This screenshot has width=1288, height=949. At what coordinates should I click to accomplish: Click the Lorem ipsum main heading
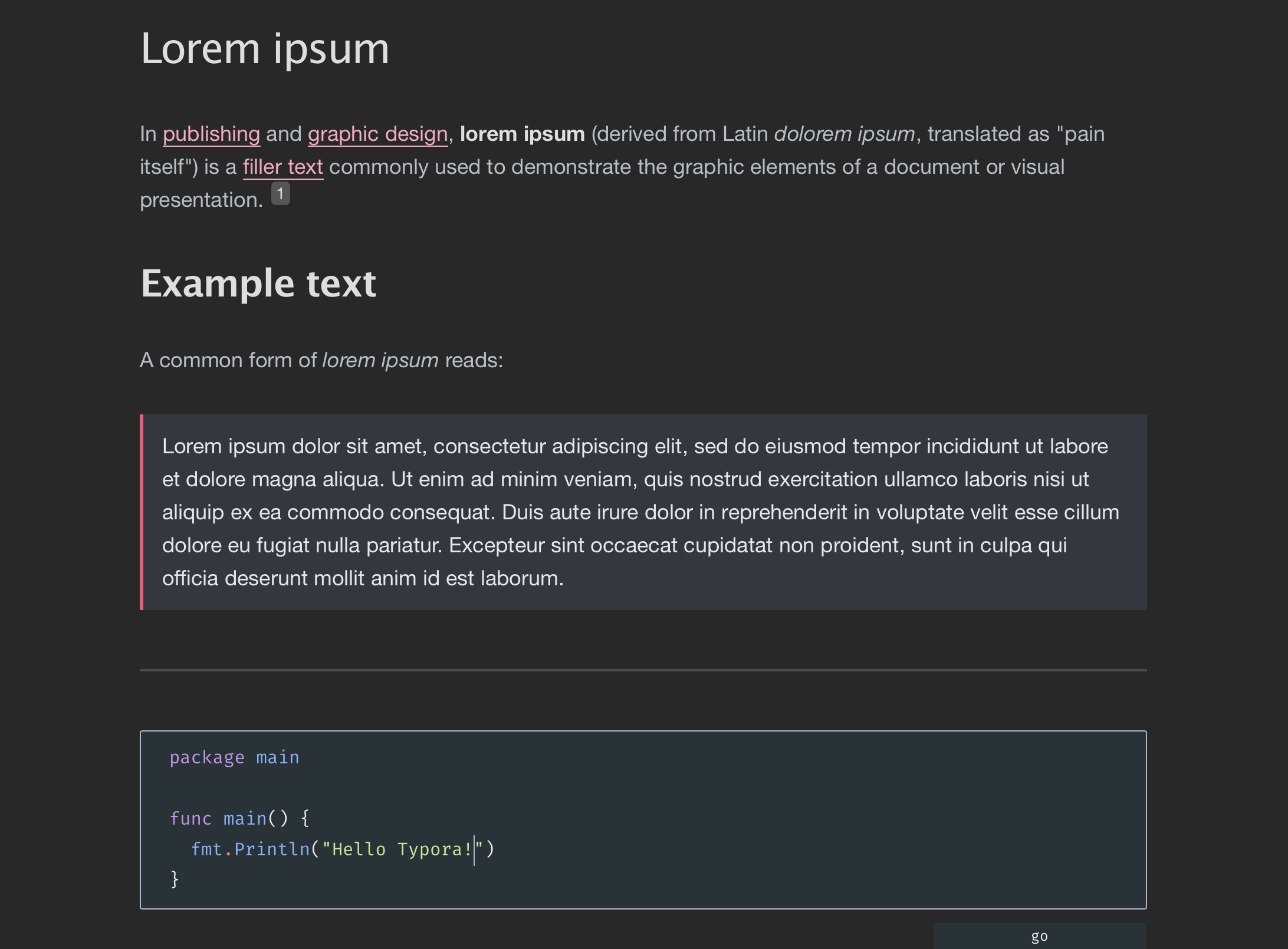coord(265,50)
